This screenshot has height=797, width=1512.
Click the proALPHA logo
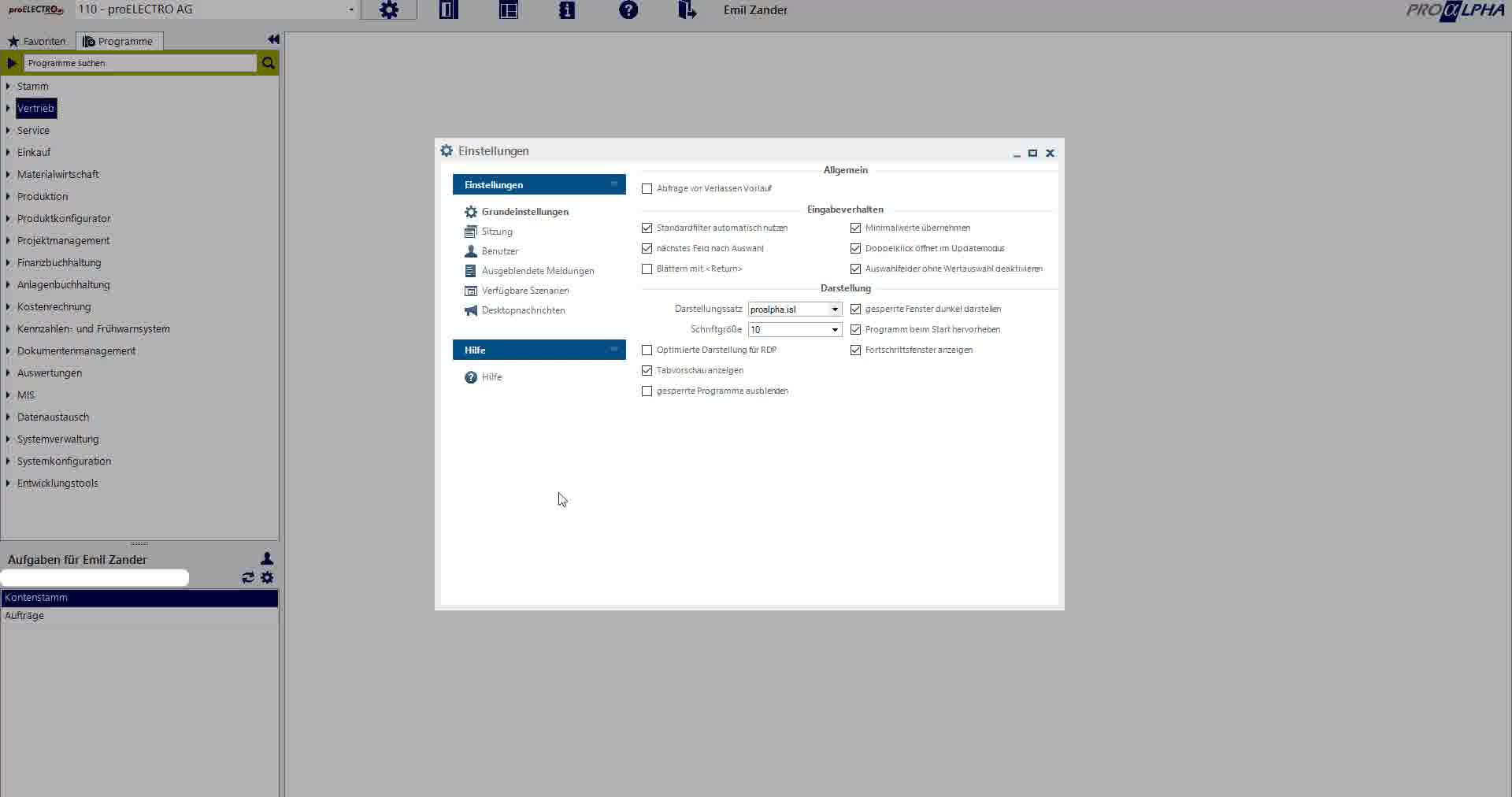coord(1455,11)
